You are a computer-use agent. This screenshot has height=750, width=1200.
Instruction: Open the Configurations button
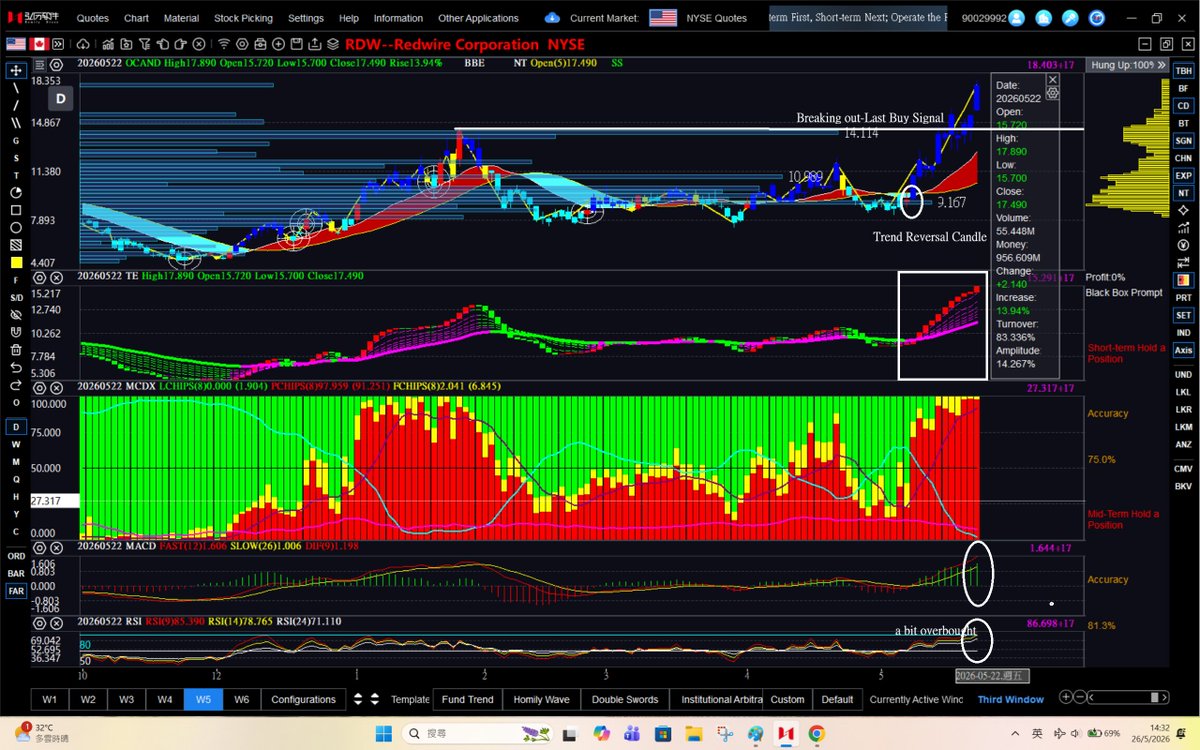(x=303, y=699)
